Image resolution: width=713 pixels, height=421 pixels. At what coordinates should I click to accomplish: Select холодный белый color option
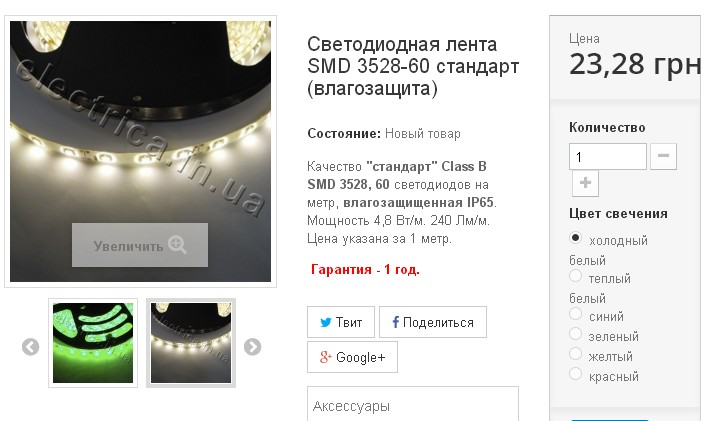(x=575, y=238)
